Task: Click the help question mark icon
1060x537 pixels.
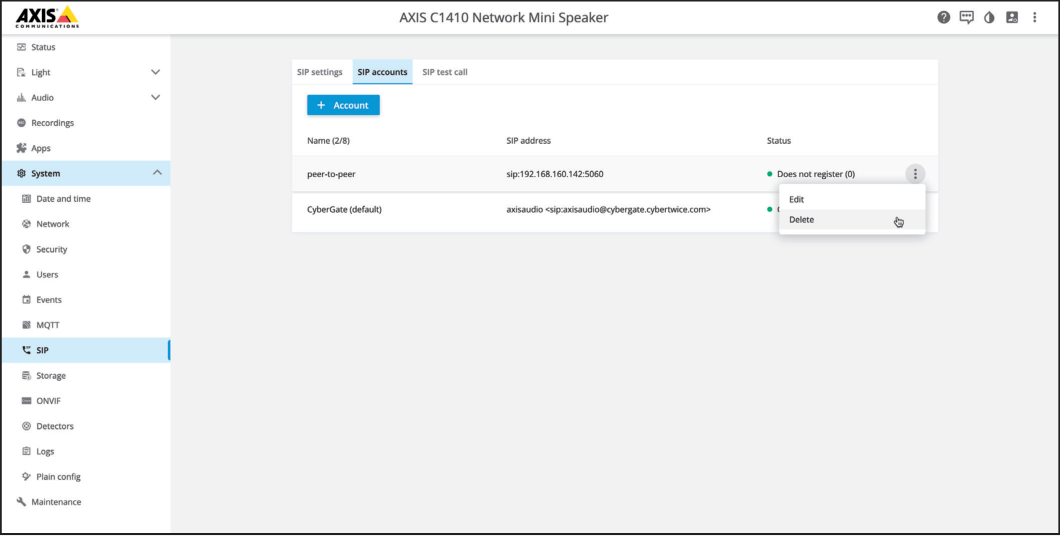Action: (943, 17)
